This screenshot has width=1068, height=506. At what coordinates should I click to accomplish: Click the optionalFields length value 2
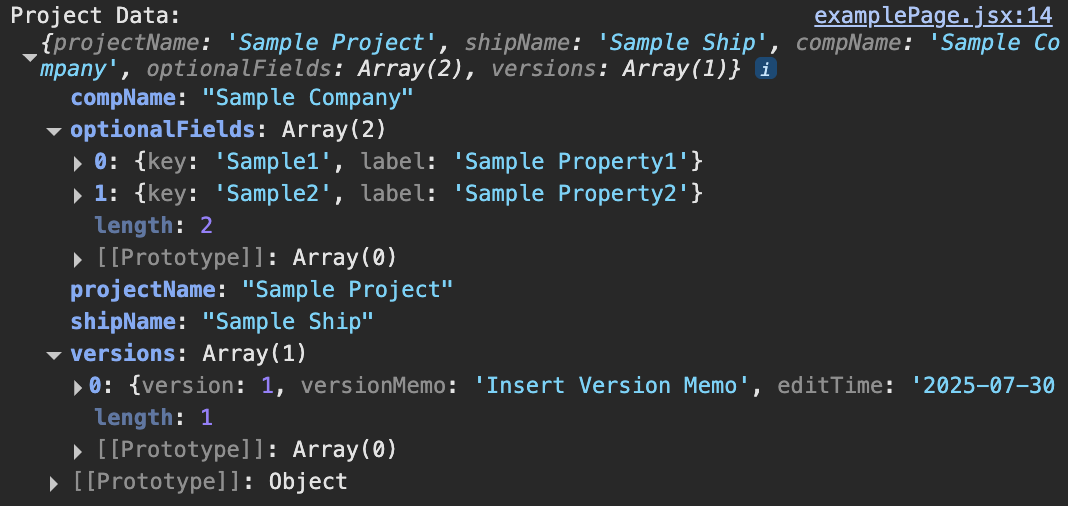click(205, 226)
